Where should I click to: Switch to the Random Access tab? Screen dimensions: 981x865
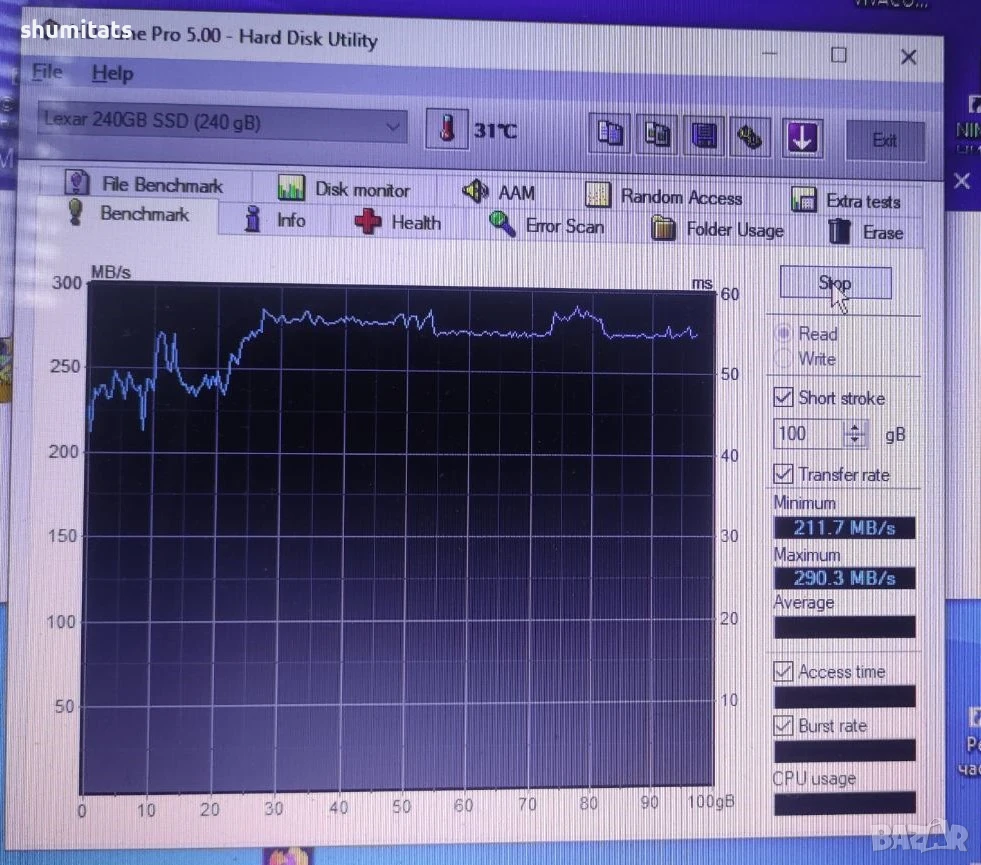663,196
